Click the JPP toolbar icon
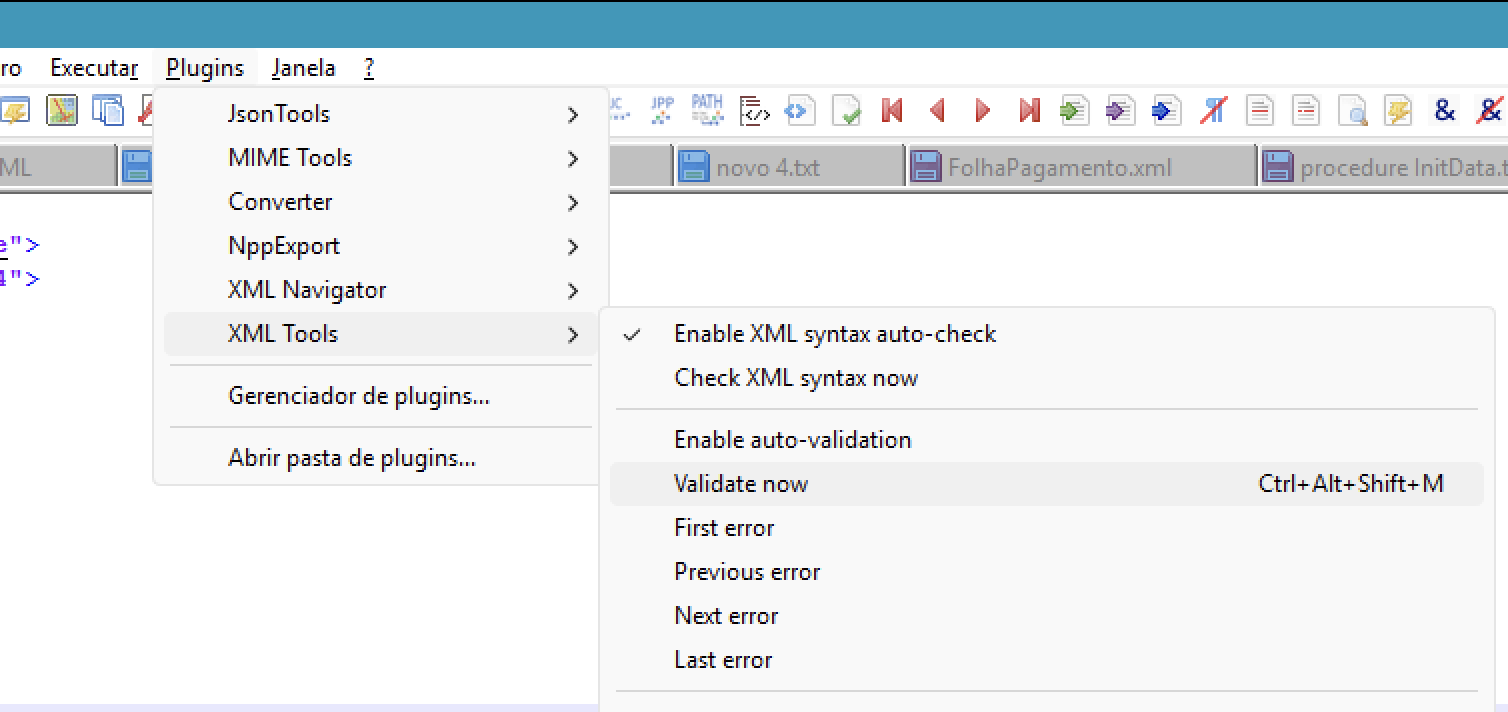This screenshot has width=1508, height=712. click(x=662, y=110)
